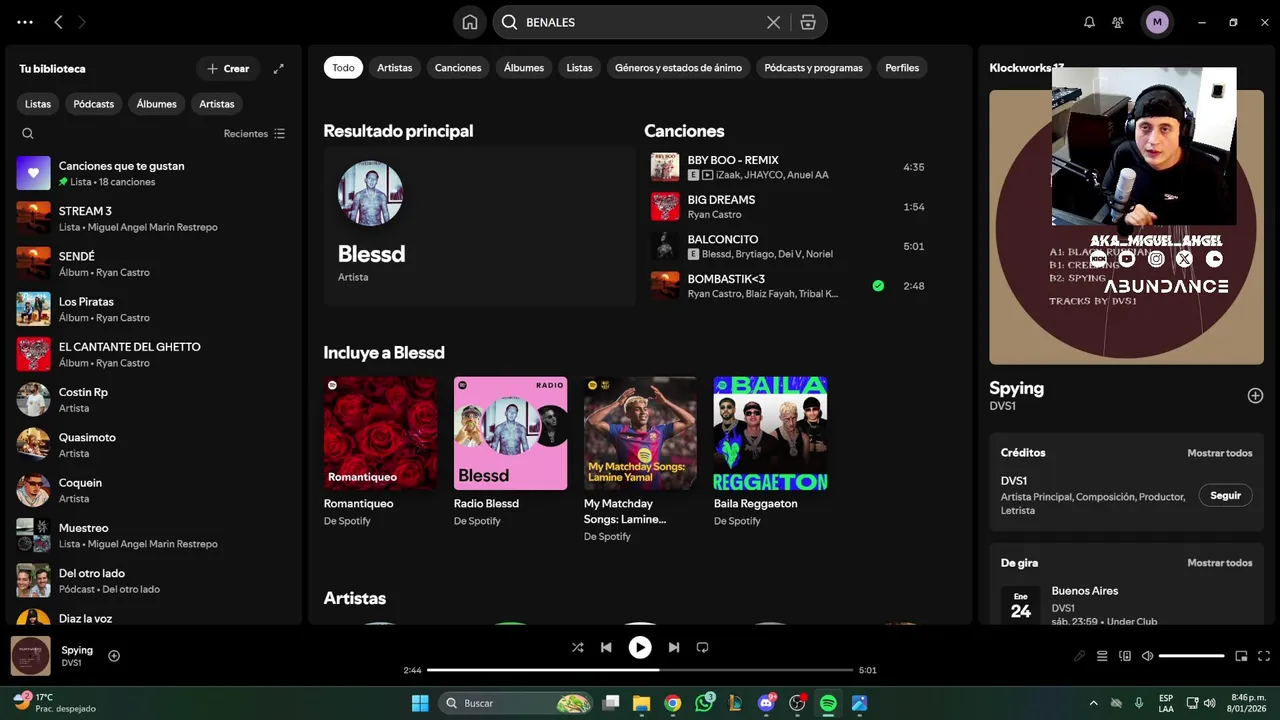
Task: Switch to the Artistas search tab
Action: 395,68
